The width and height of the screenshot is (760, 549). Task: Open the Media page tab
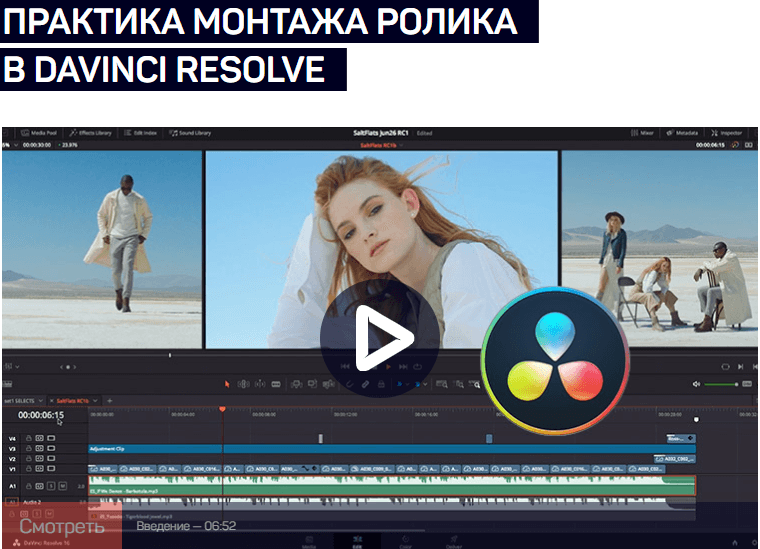click(x=309, y=542)
